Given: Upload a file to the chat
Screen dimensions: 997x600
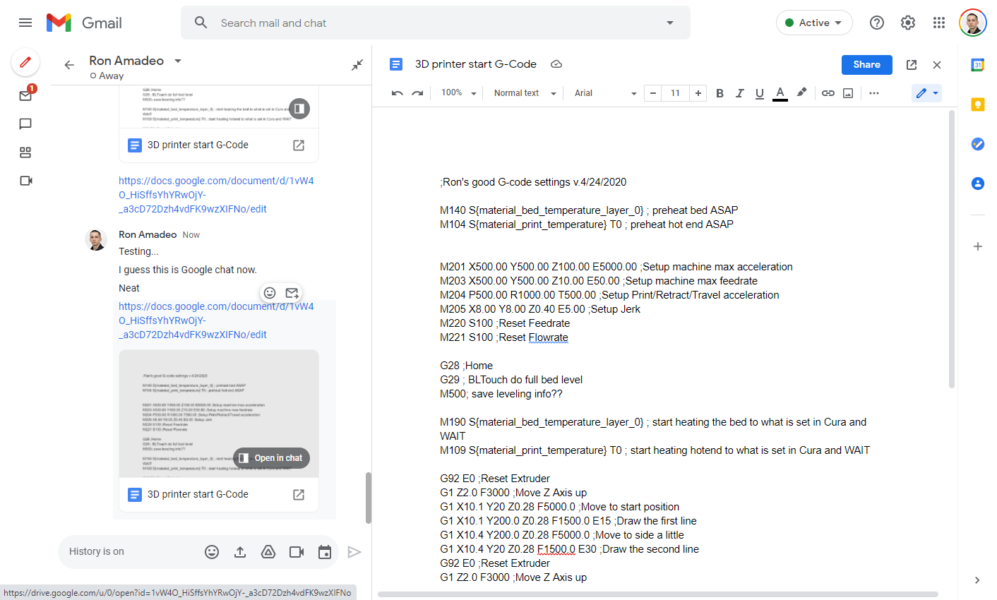Looking at the screenshot, I should pyautogui.click(x=240, y=552).
